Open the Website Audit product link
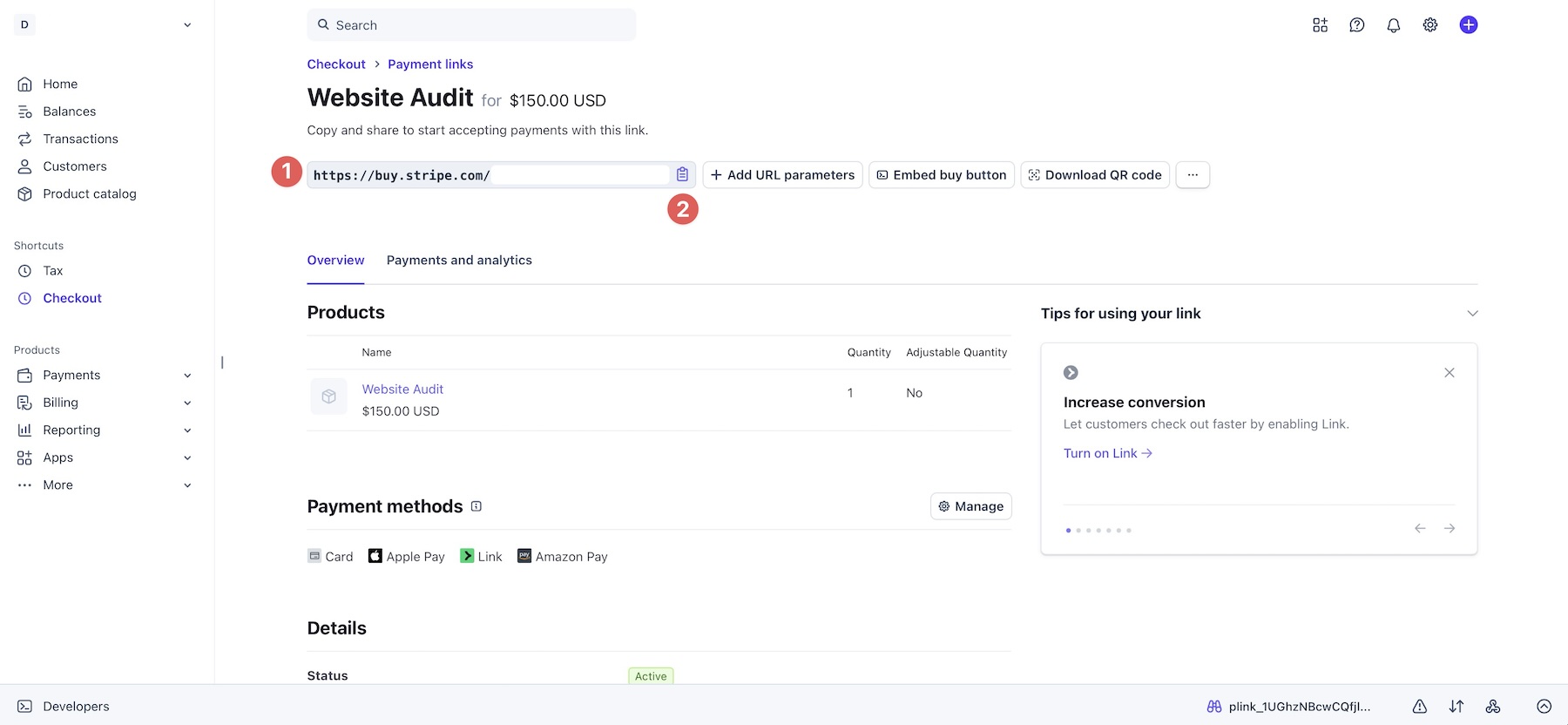 [x=402, y=390]
